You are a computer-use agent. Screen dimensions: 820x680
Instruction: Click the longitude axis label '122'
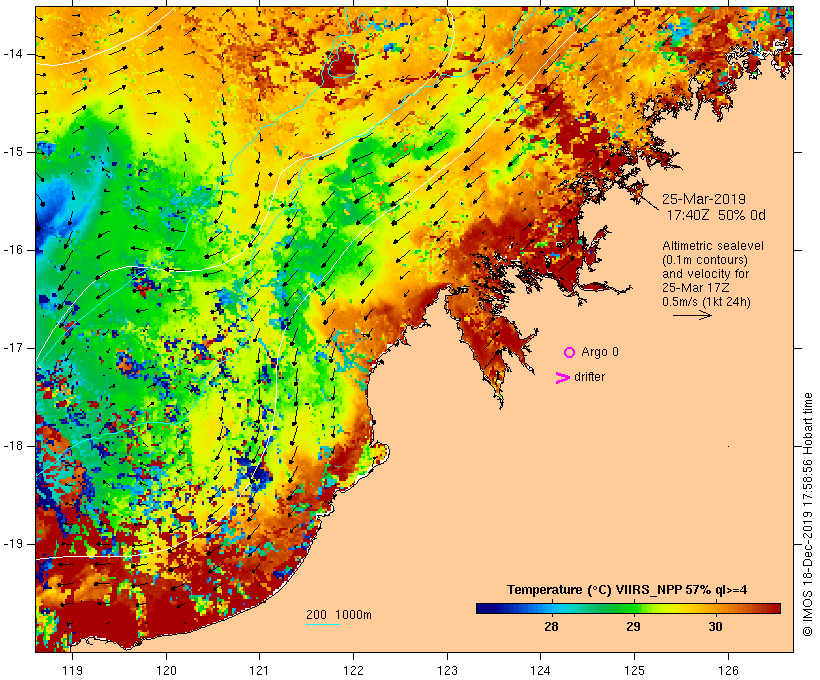pos(354,670)
